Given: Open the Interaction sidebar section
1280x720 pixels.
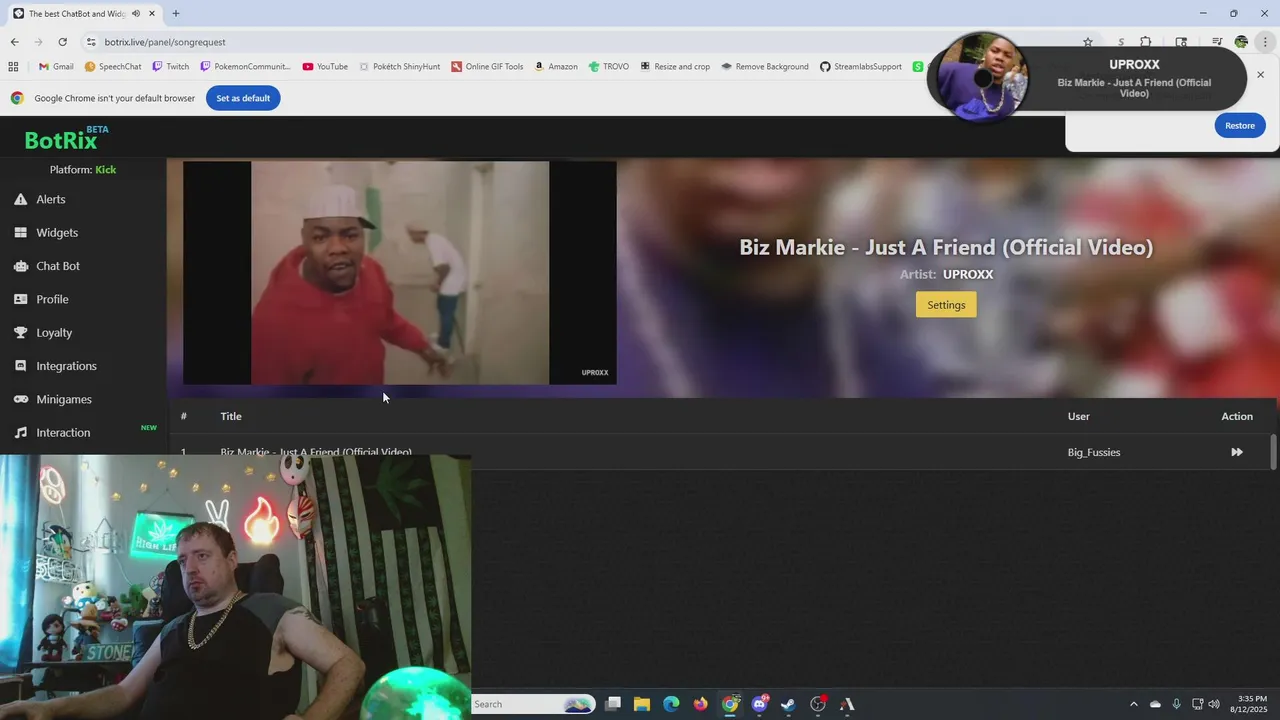Looking at the screenshot, I should pyautogui.click(x=63, y=432).
